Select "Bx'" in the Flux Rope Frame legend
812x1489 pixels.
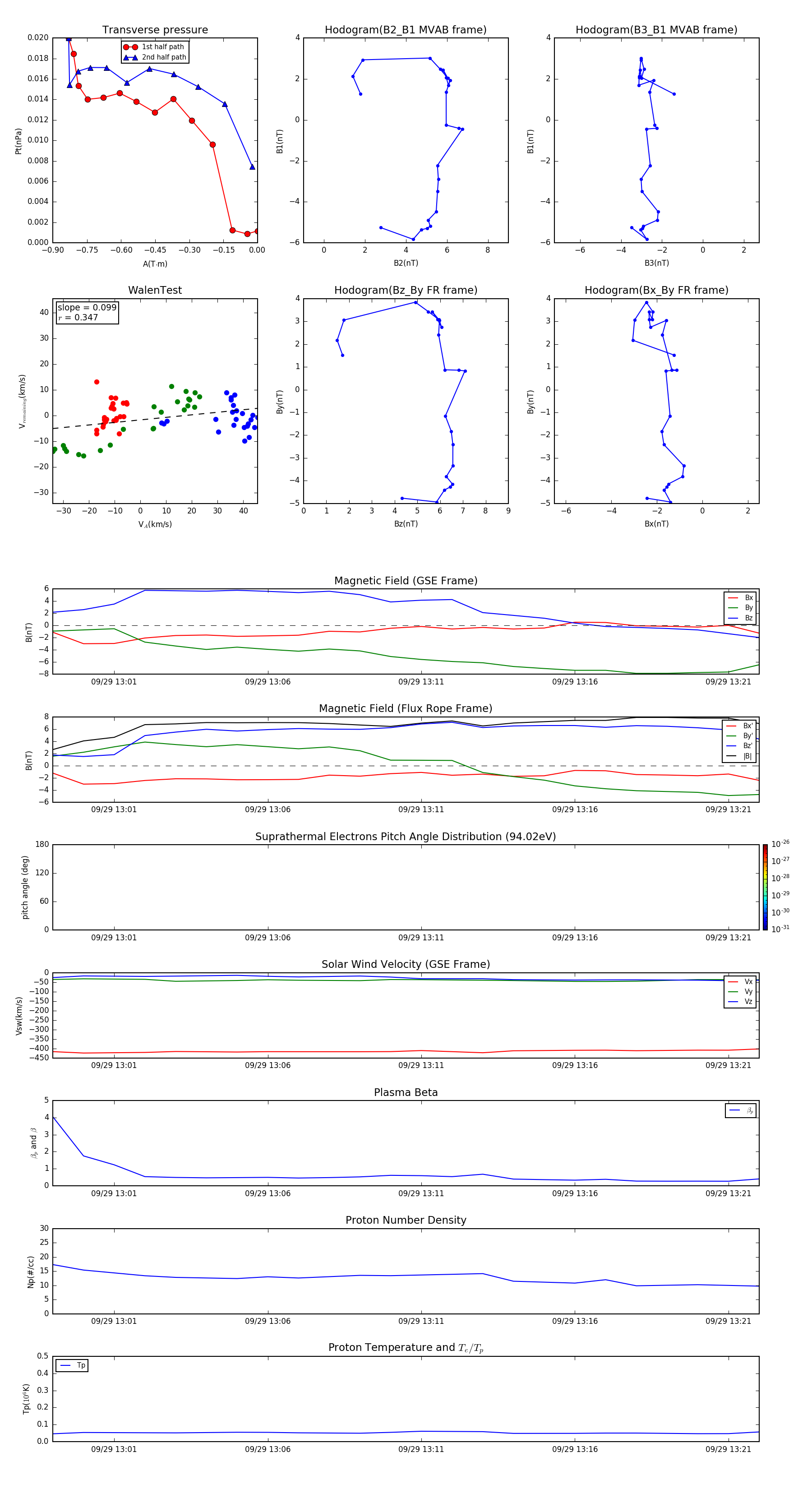pyautogui.click(x=740, y=726)
